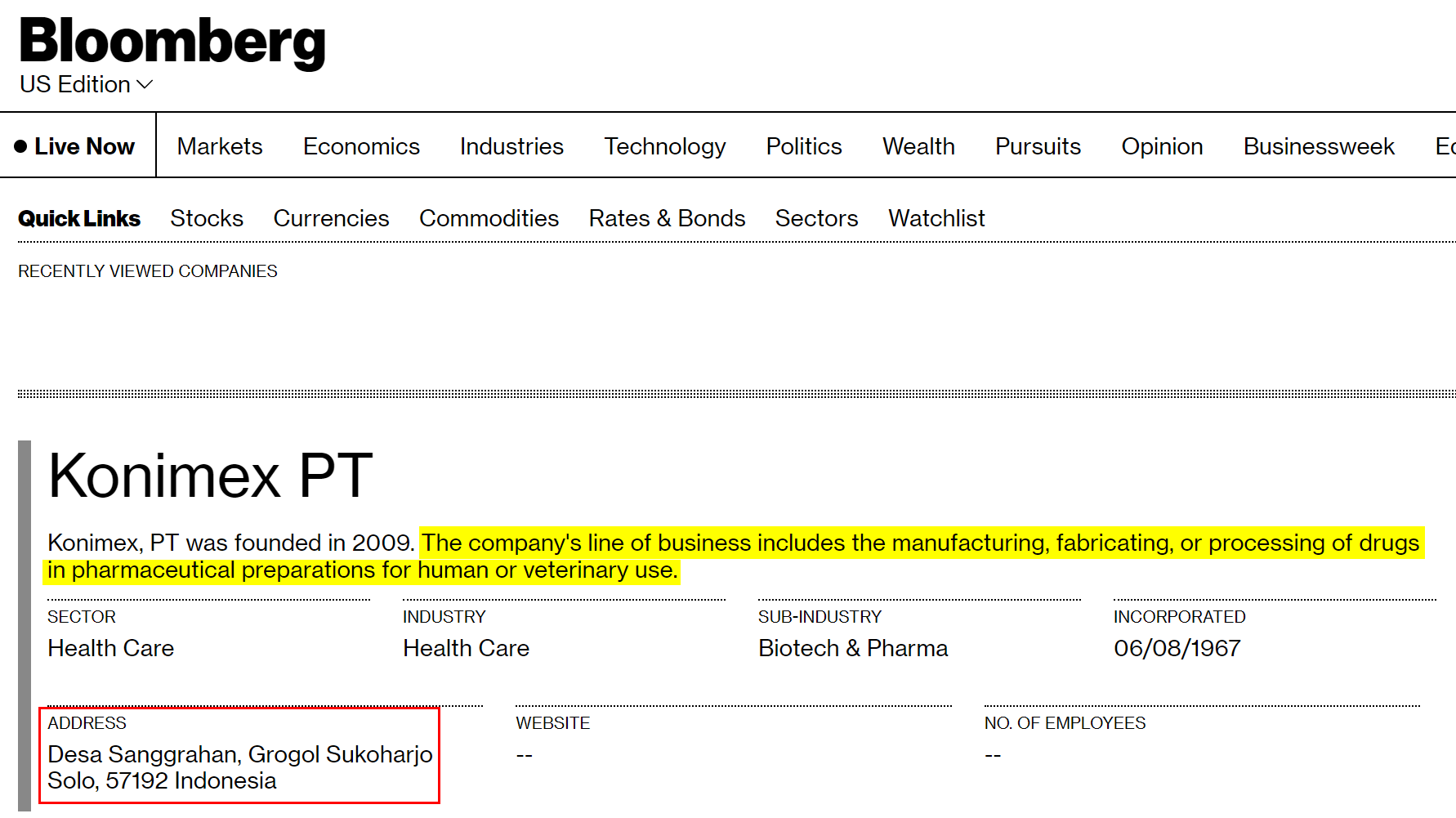Image resolution: width=1456 pixels, height=818 pixels.
Task: Open the US Edition dropdown
Action: tap(86, 85)
